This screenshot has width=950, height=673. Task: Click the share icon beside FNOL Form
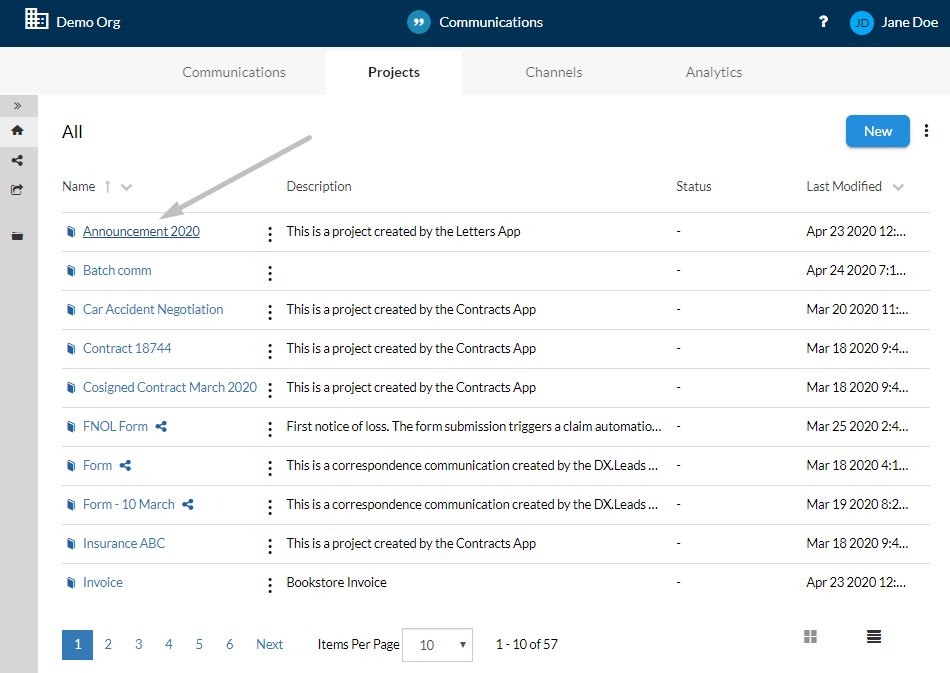click(161, 426)
